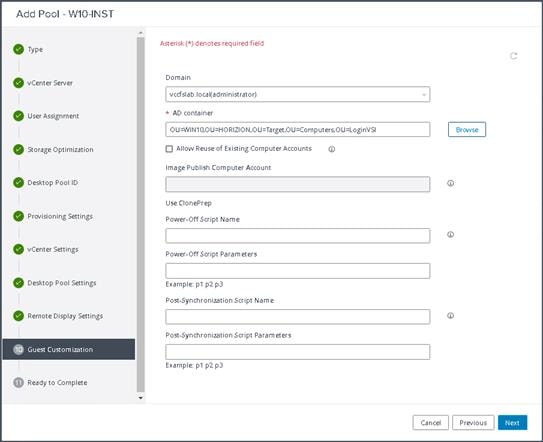This screenshot has width=543, height=442.
Task: Click the sidebar scrollbar up arrow
Action: (140, 33)
